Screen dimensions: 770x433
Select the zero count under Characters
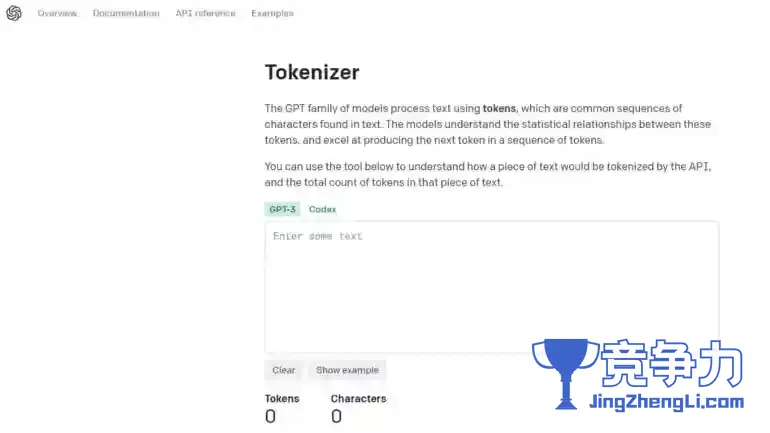click(x=336, y=416)
